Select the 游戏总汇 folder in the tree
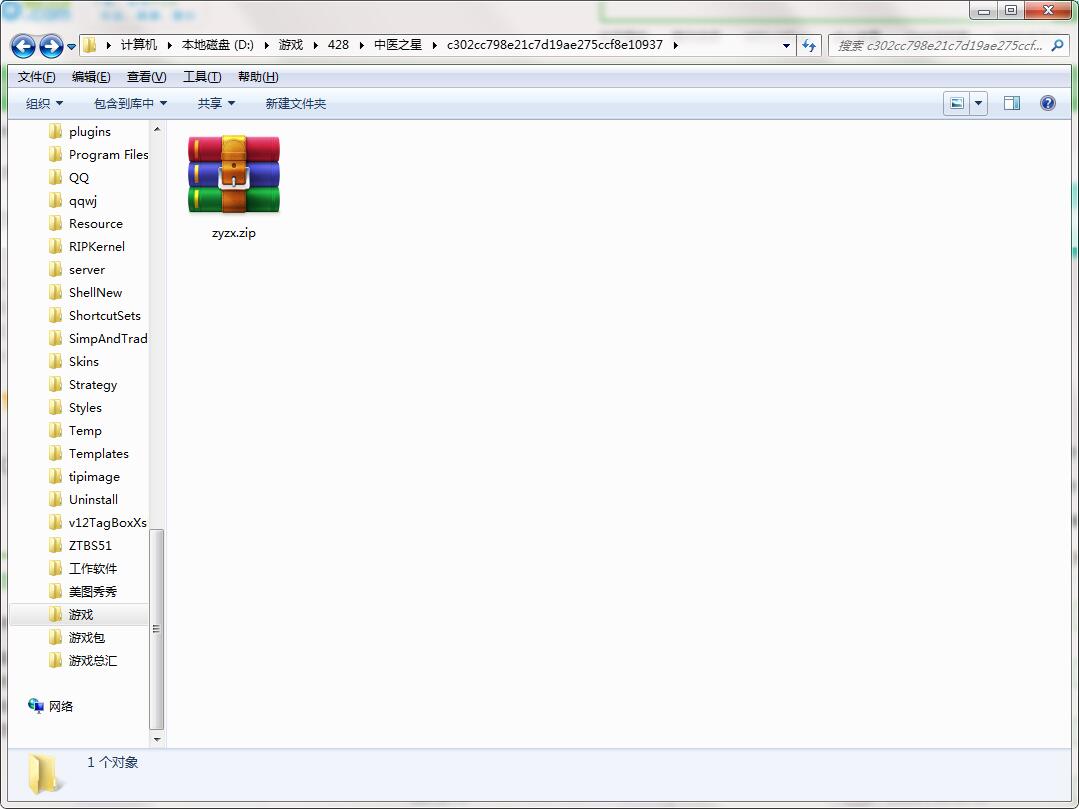The image size is (1079, 809). click(x=83, y=660)
